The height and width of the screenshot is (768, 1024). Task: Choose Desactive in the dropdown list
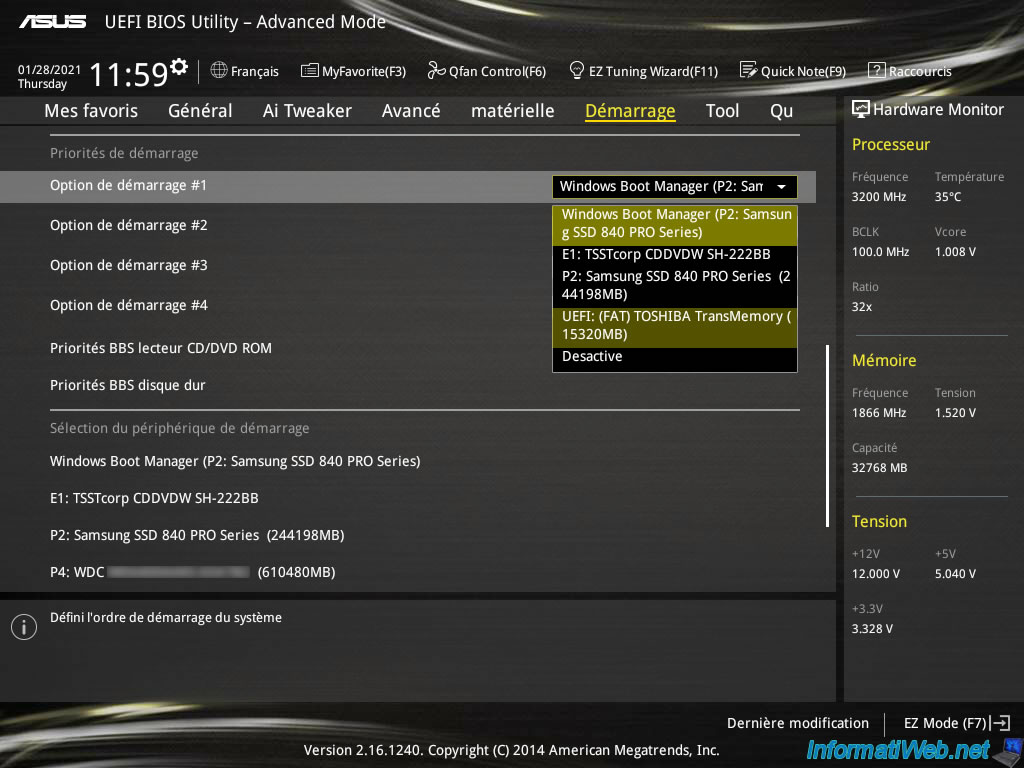point(675,357)
